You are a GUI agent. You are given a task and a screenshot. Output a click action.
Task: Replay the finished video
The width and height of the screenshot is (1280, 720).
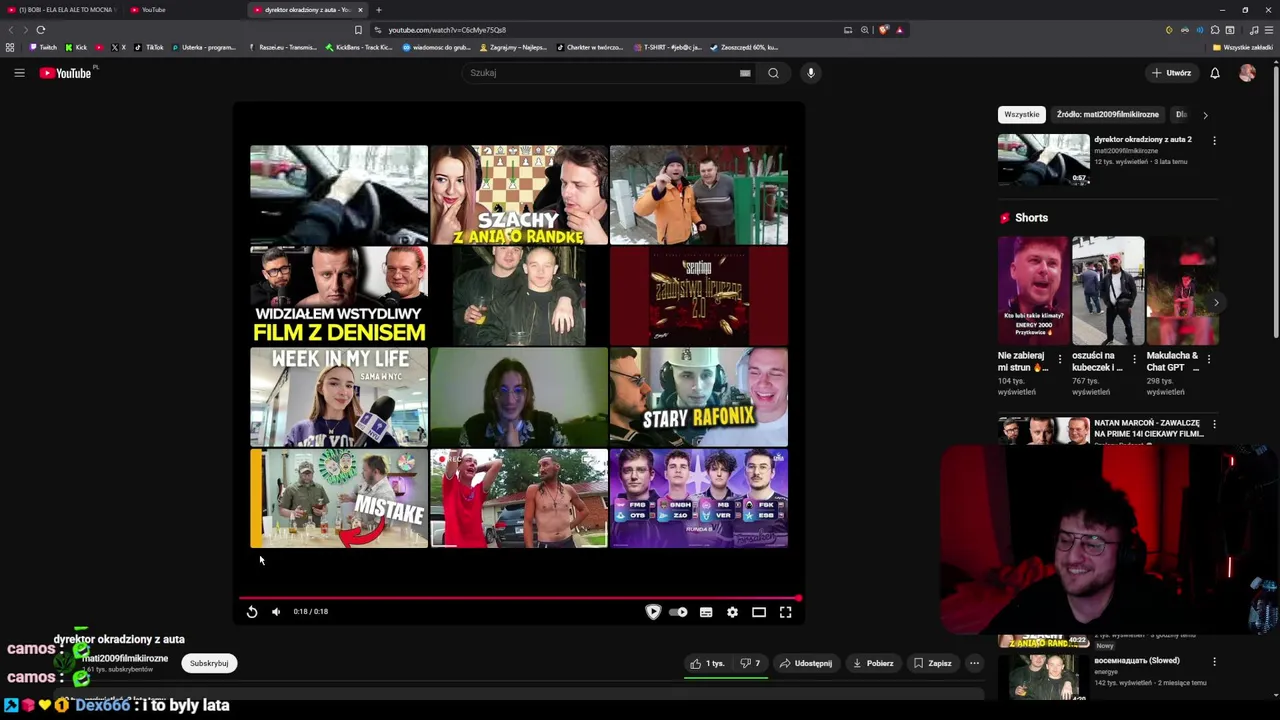pos(252,612)
